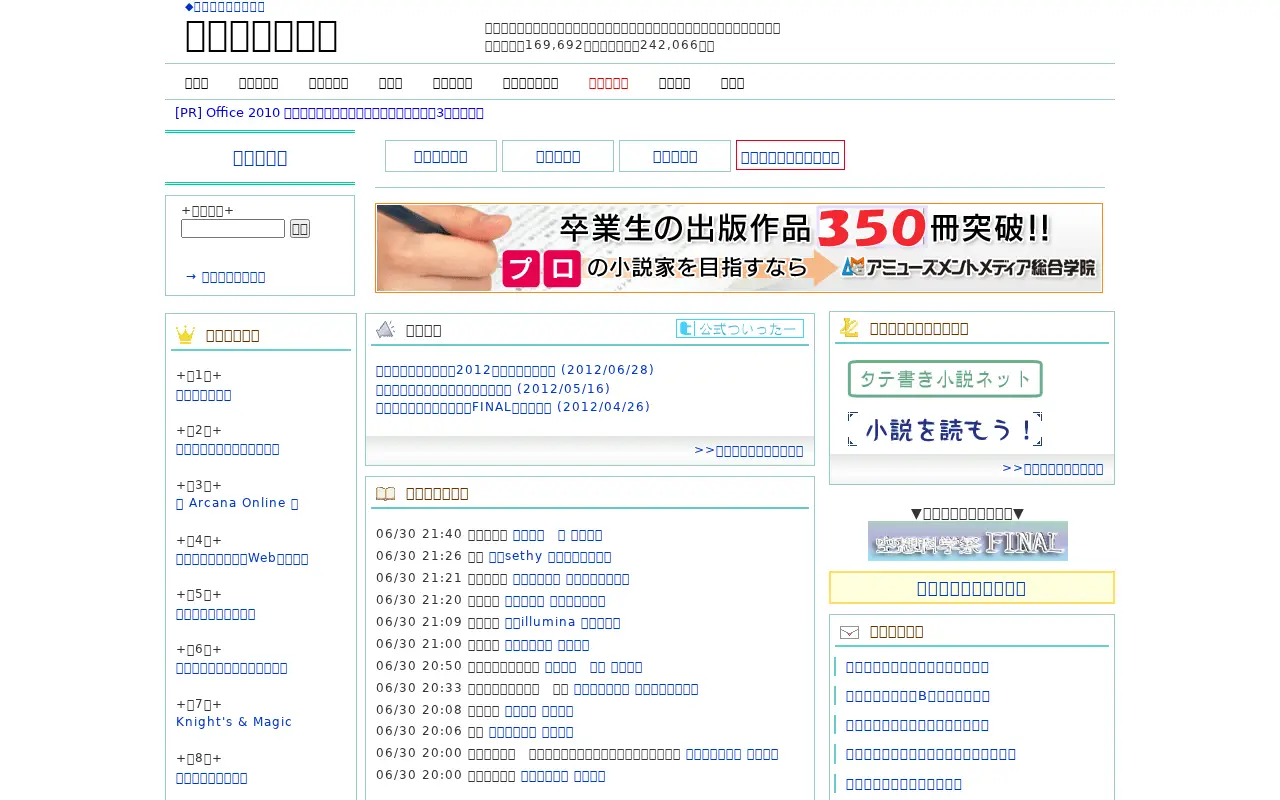Open the Knight's & Magic ranking link
The image size is (1280, 800).
click(x=234, y=722)
